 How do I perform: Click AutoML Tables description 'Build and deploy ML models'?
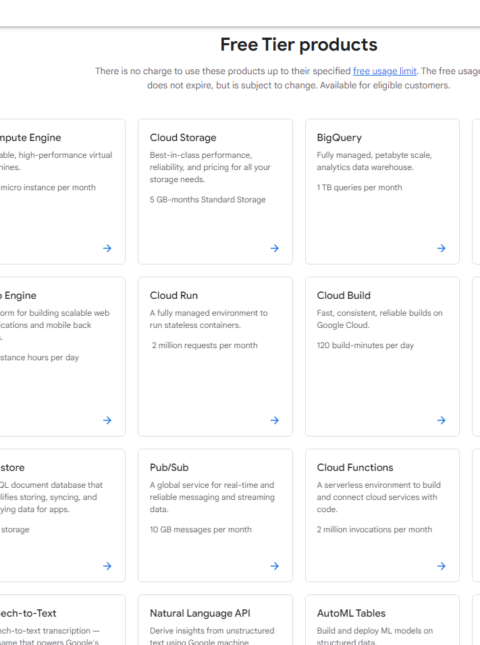pos(375,630)
